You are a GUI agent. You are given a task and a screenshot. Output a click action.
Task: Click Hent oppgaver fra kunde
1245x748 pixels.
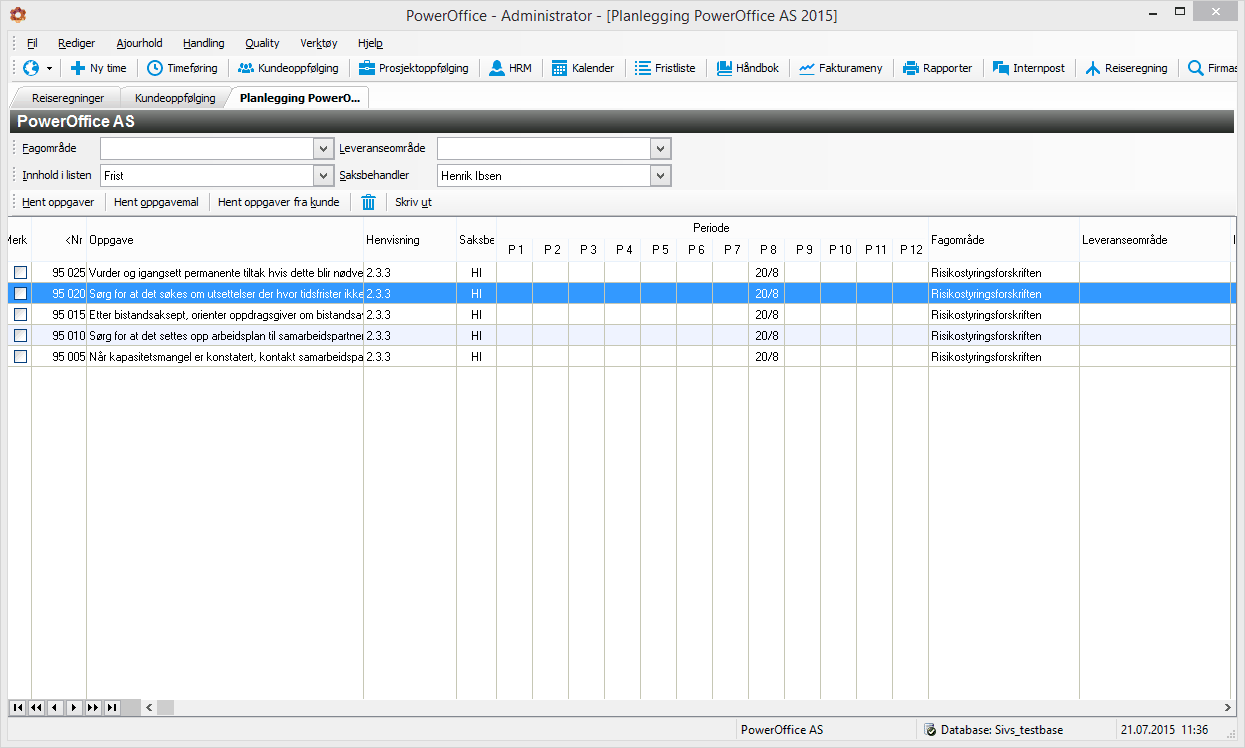(278, 202)
